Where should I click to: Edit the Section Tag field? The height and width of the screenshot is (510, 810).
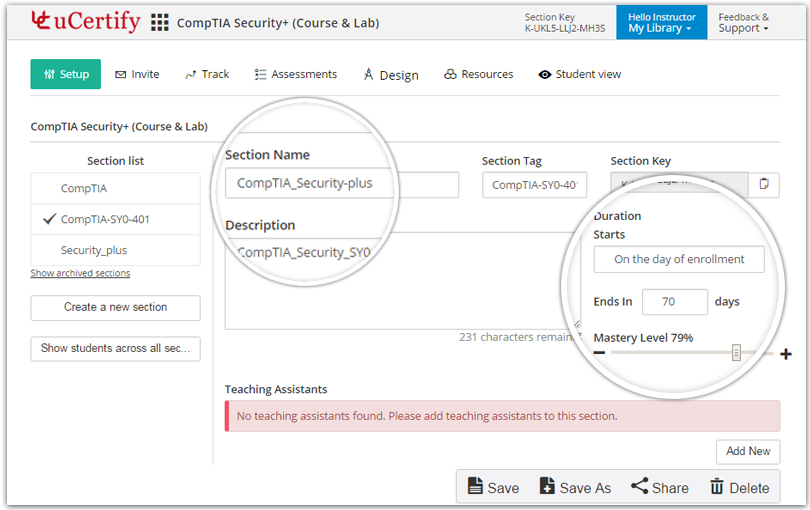(x=535, y=185)
